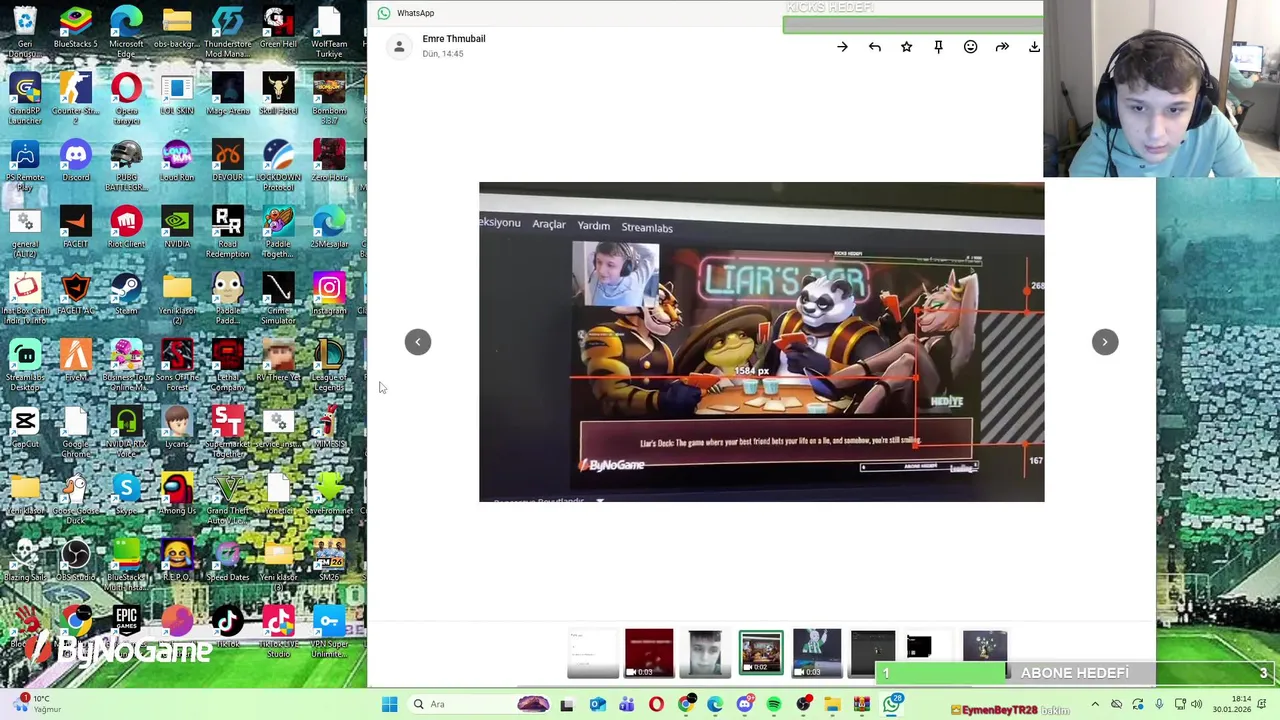Open OBS Studio desktop shortcut

[76, 562]
